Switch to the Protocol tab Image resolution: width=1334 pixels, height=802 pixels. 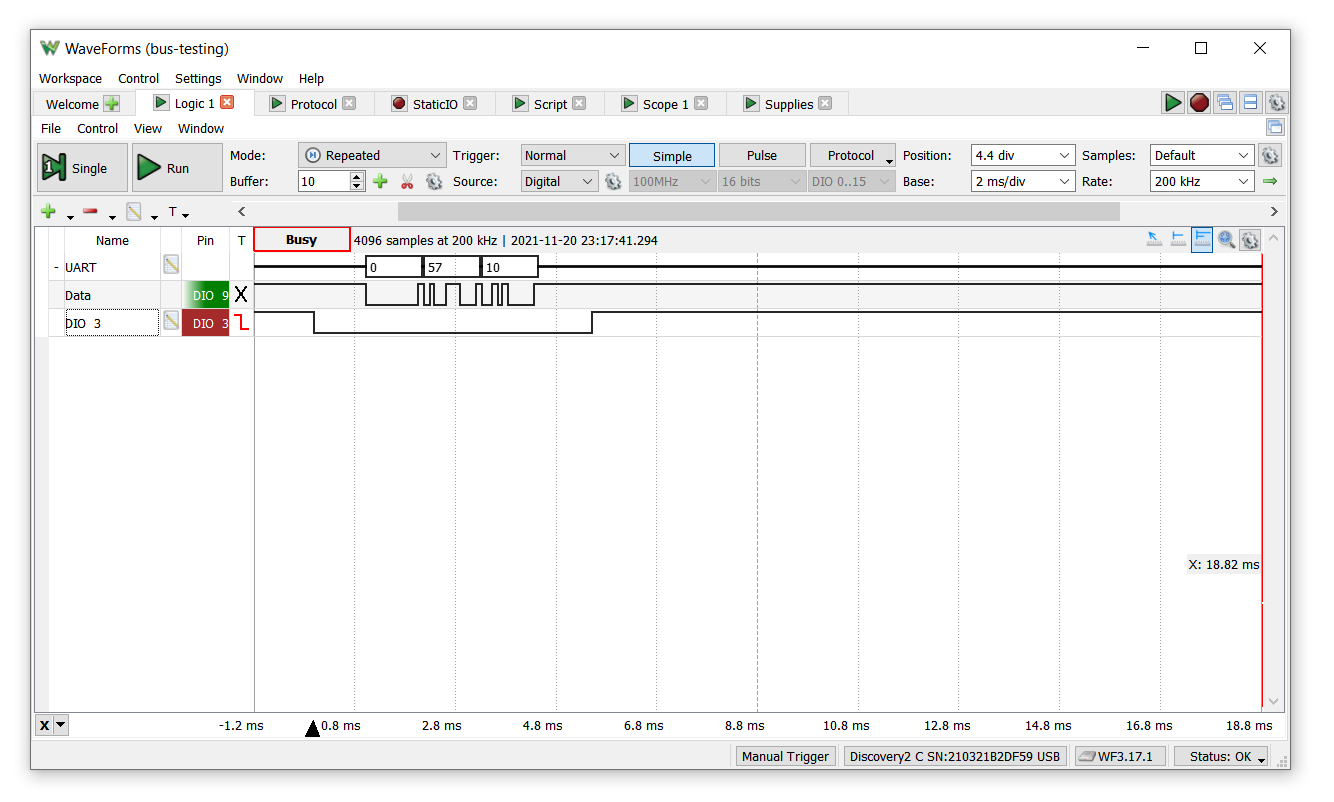[x=313, y=104]
